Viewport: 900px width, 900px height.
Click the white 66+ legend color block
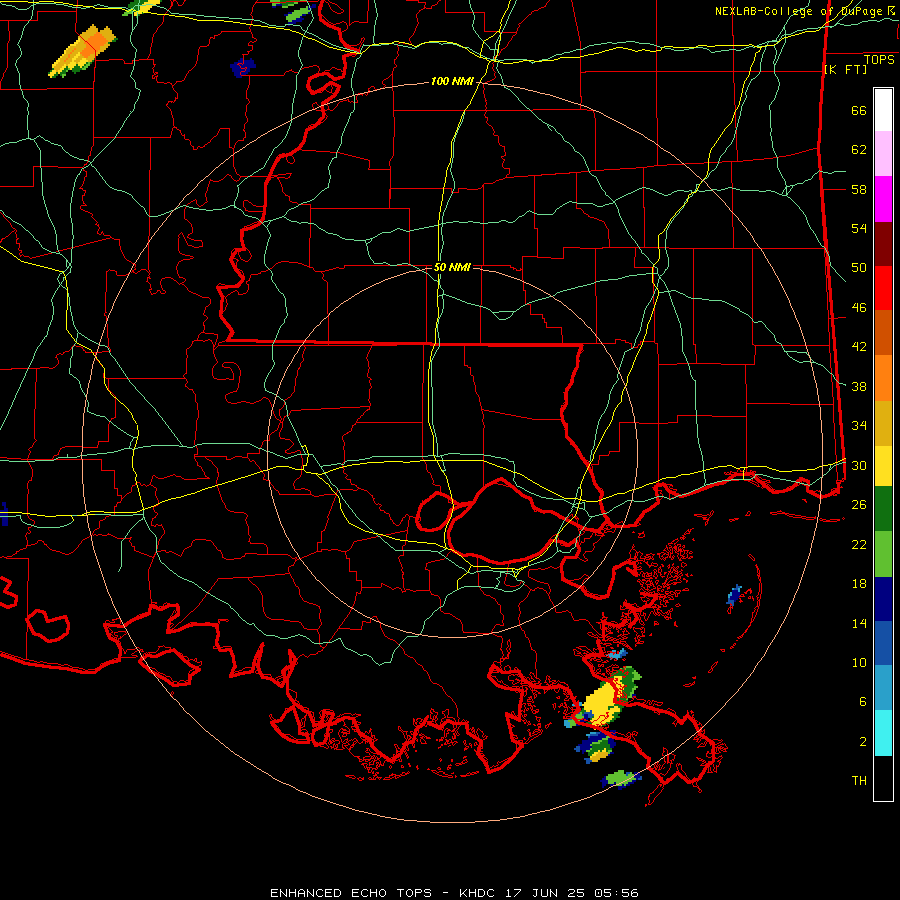883,110
